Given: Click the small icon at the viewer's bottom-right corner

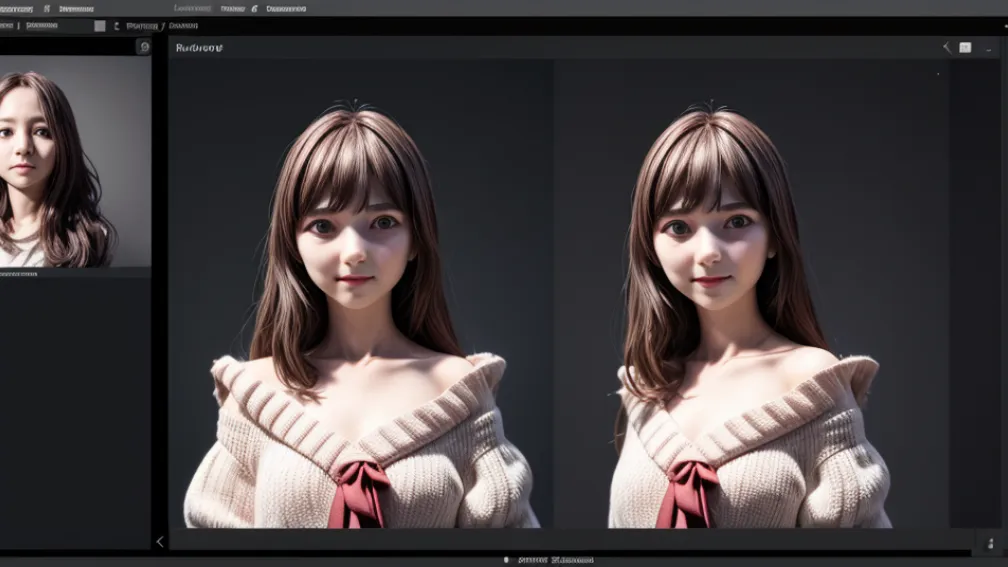Looking at the screenshot, I should click(991, 544).
